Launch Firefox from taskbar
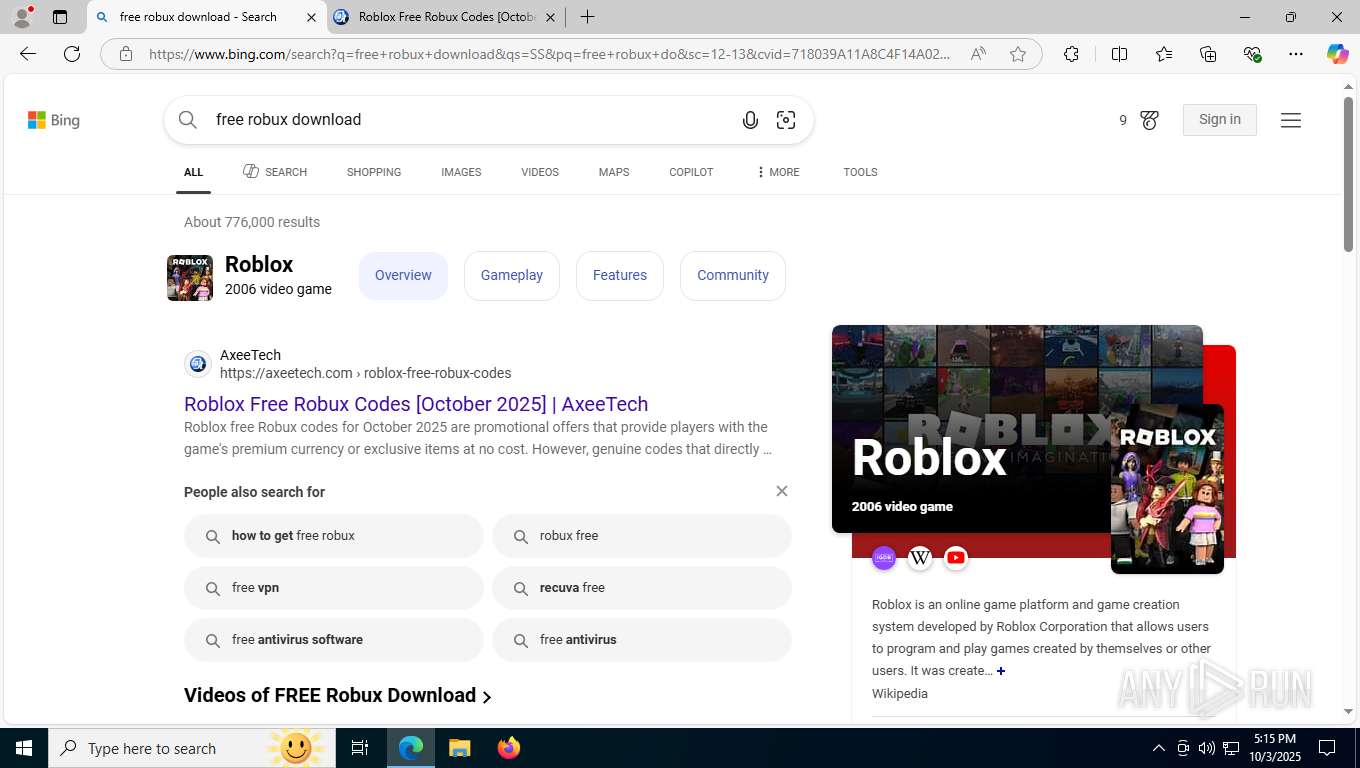Viewport: 1360px width, 768px height. click(509, 748)
